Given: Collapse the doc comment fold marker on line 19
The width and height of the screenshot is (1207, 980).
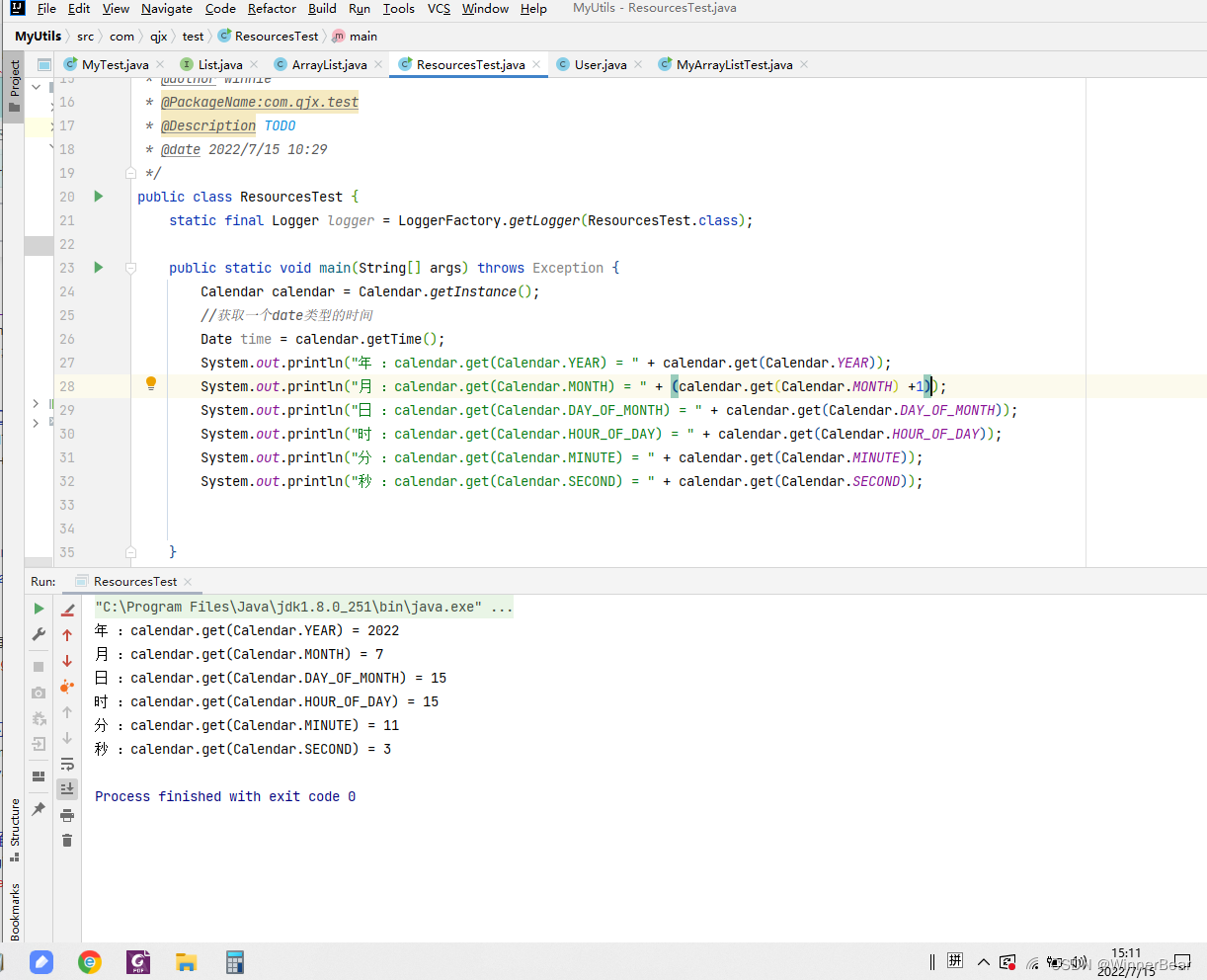Looking at the screenshot, I should [130, 173].
